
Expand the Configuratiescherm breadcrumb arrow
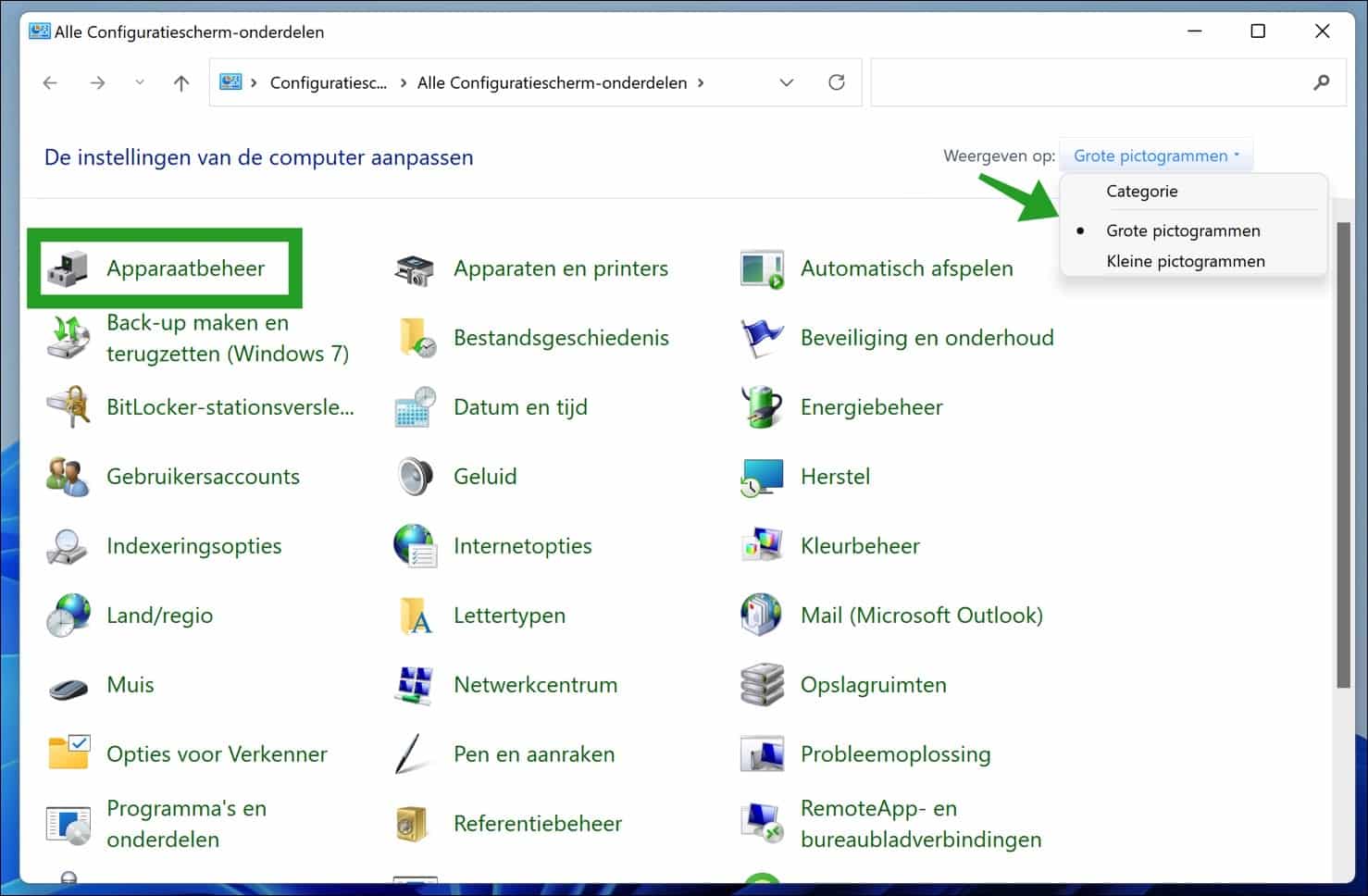coord(701,82)
